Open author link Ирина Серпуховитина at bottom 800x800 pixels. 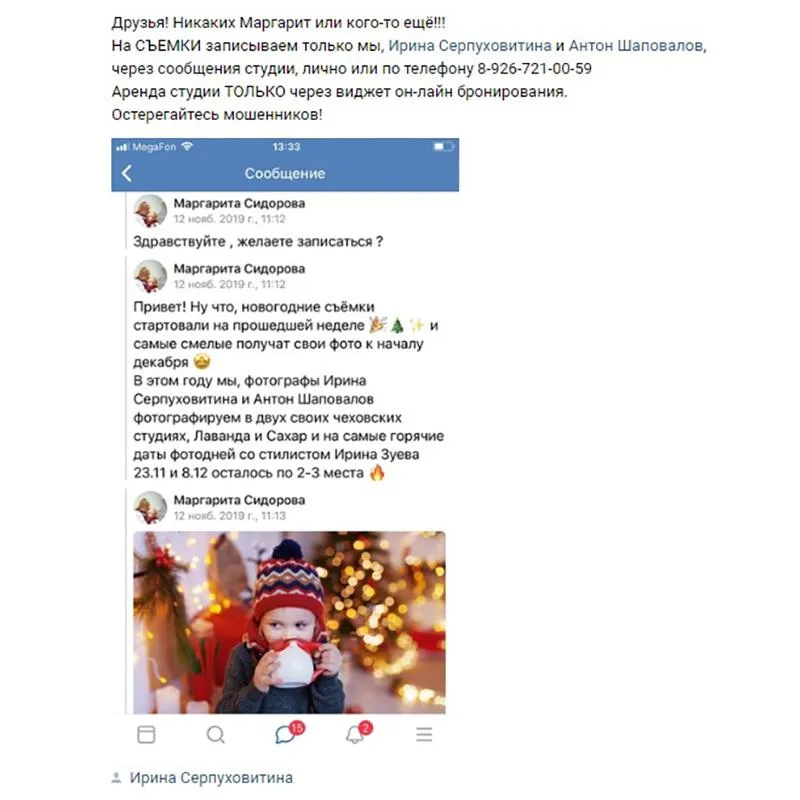(x=211, y=778)
